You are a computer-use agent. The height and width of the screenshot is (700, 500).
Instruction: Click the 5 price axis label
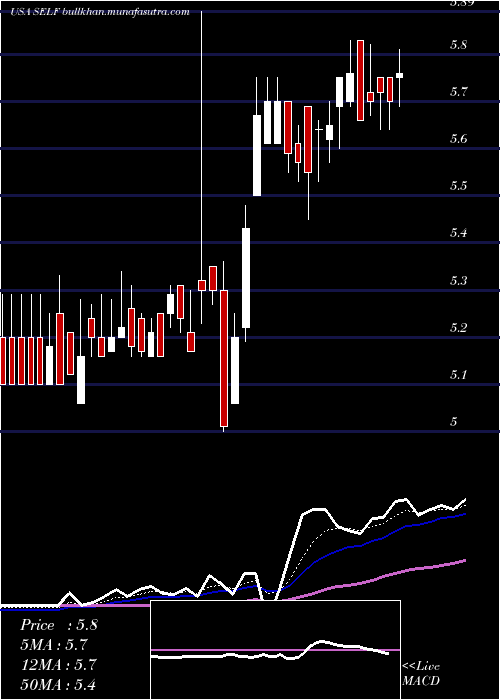coord(454,422)
